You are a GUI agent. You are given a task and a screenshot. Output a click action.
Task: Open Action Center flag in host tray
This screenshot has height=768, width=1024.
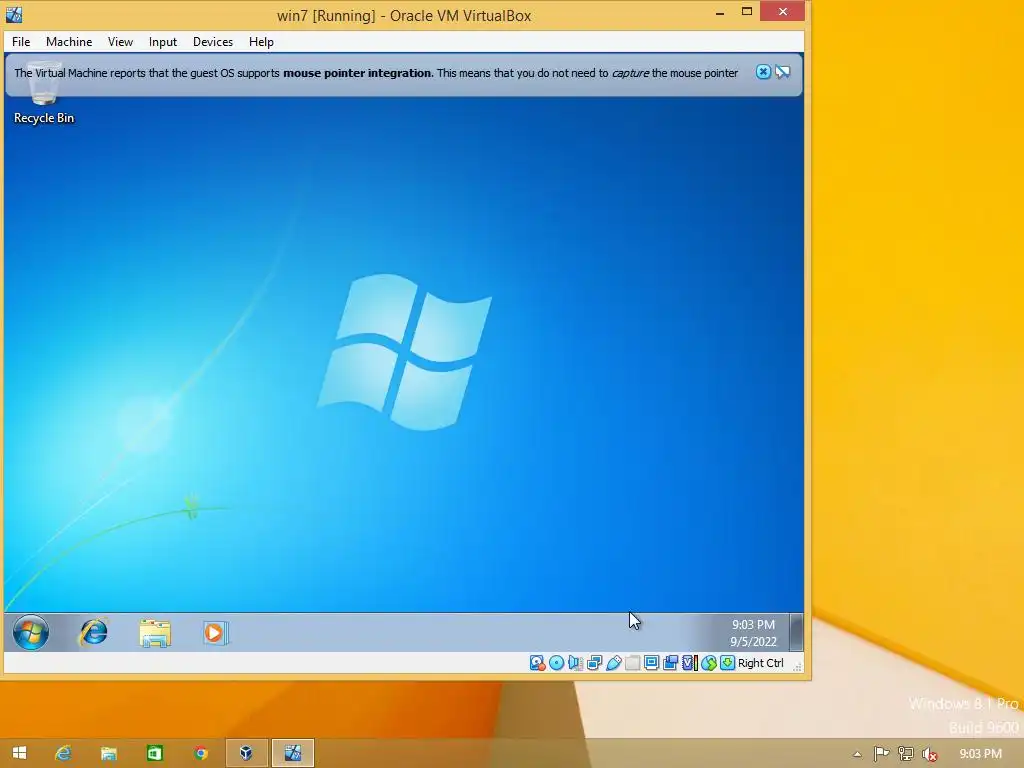click(x=881, y=754)
